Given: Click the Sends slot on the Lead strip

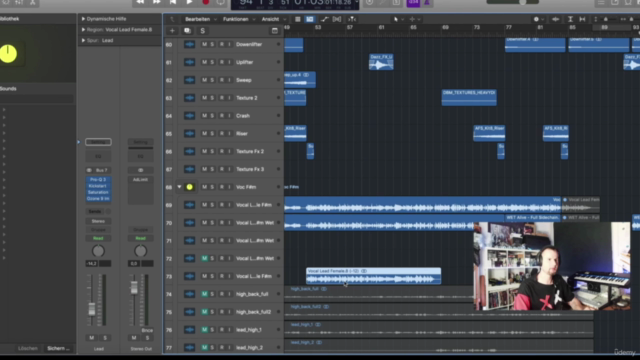Looking at the screenshot, I should click(x=95, y=211).
